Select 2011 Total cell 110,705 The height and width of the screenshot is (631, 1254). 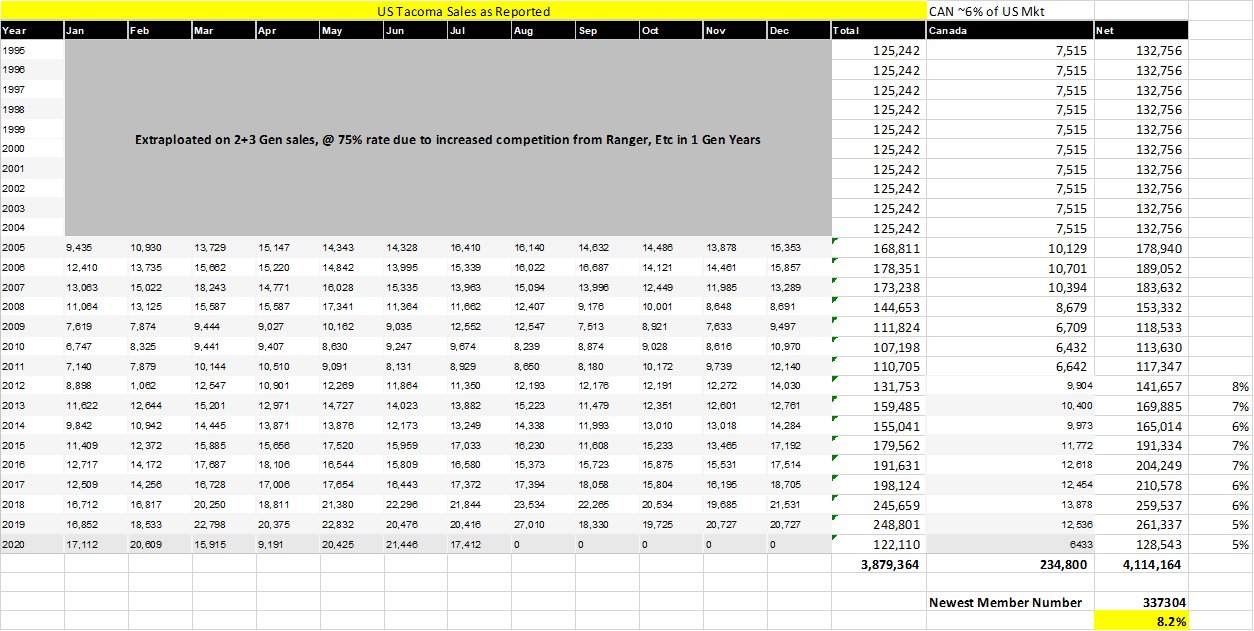(878, 366)
